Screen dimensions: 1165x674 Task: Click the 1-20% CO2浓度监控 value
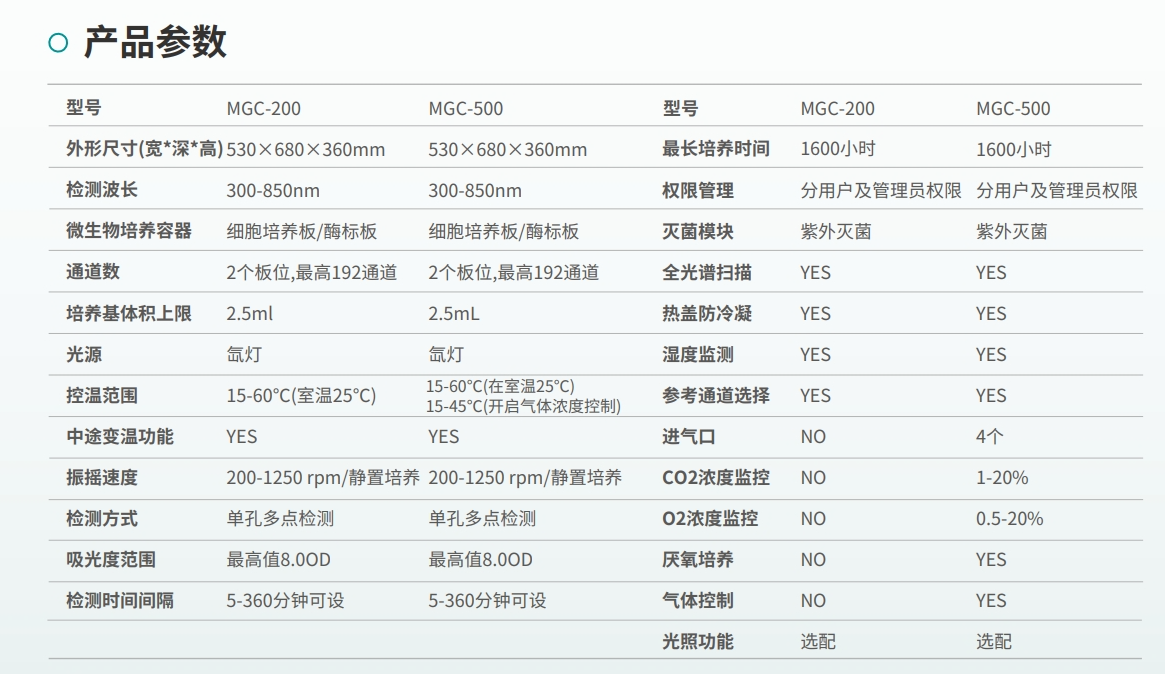coord(1002,478)
